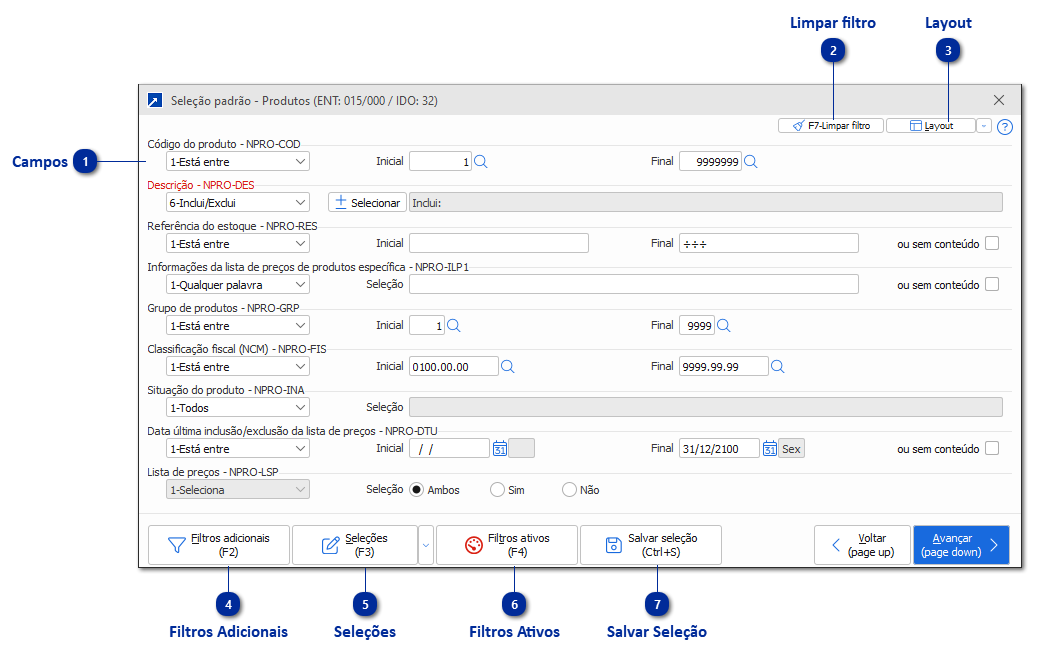Close the Seleção padrão window
This screenshot has height=658, width=1045.
click(x=999, y=101)
